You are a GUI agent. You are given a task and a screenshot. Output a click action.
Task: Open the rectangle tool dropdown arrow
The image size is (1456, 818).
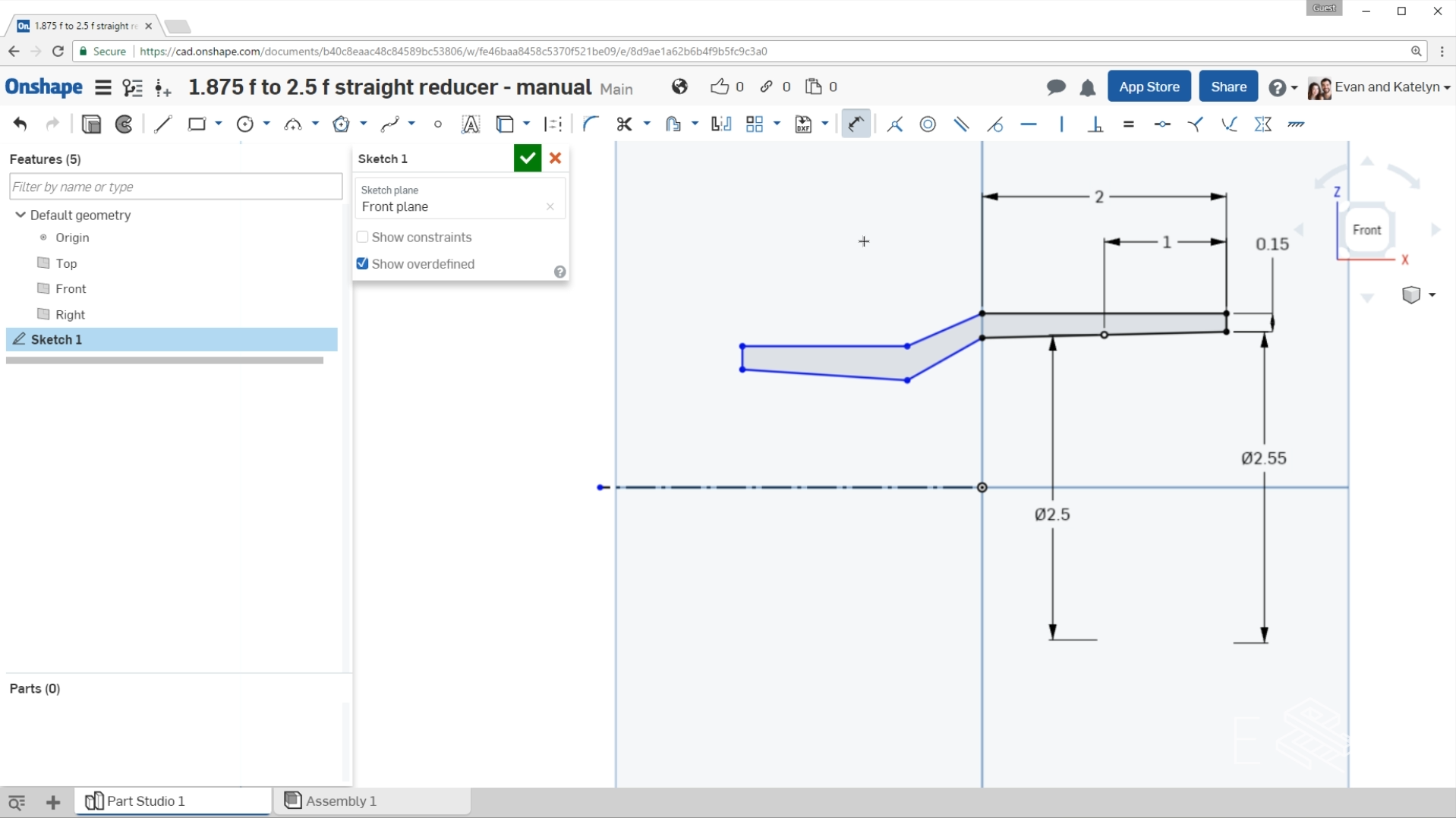[219, 124]
